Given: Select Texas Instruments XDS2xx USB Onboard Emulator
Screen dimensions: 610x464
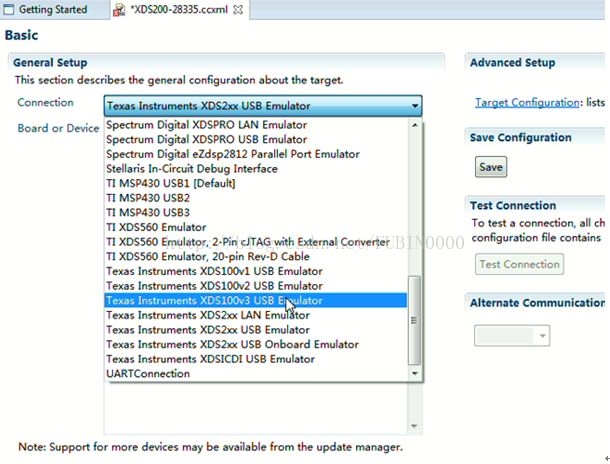Looking at the screenshot, I should tap(256, 345).
